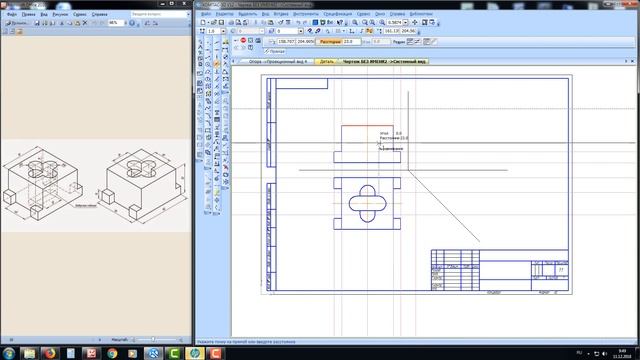Image resolution: width=640 pixels, height=360 pixels.
Task: Open Google Chrome from taskbar
Action: [x=112, y=353]
